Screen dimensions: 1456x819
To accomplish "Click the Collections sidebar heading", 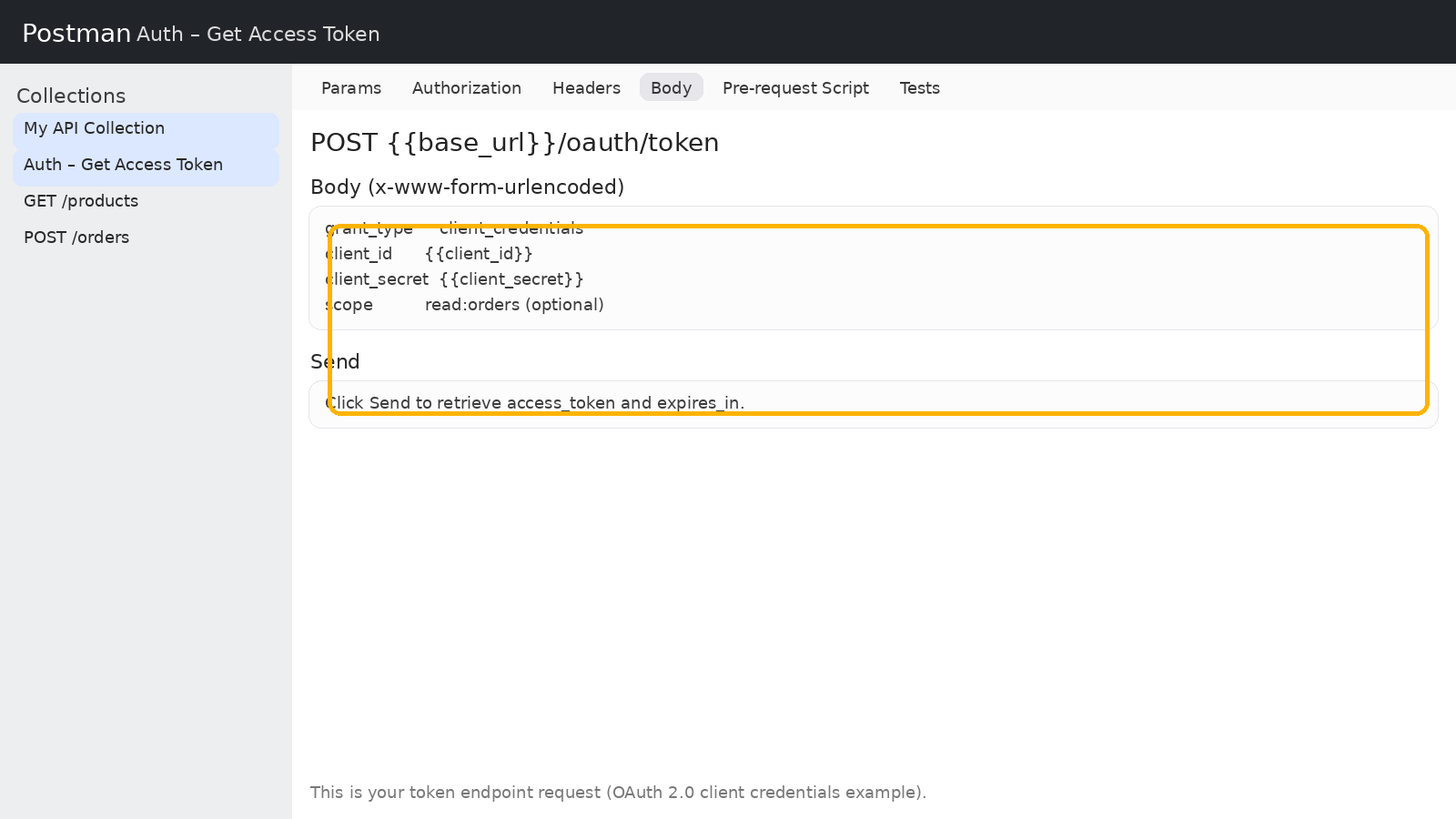I will click(71, 96).
